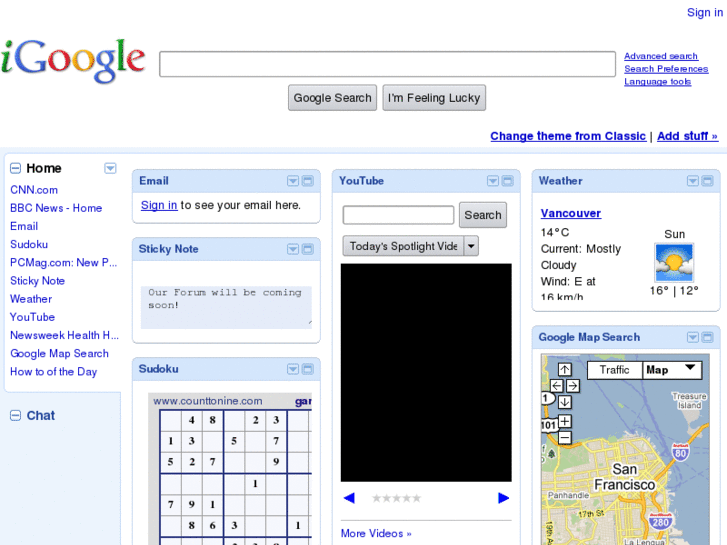Select How to of the Day
The width and height of the screenshot is (727, 545).
[54, 372]
